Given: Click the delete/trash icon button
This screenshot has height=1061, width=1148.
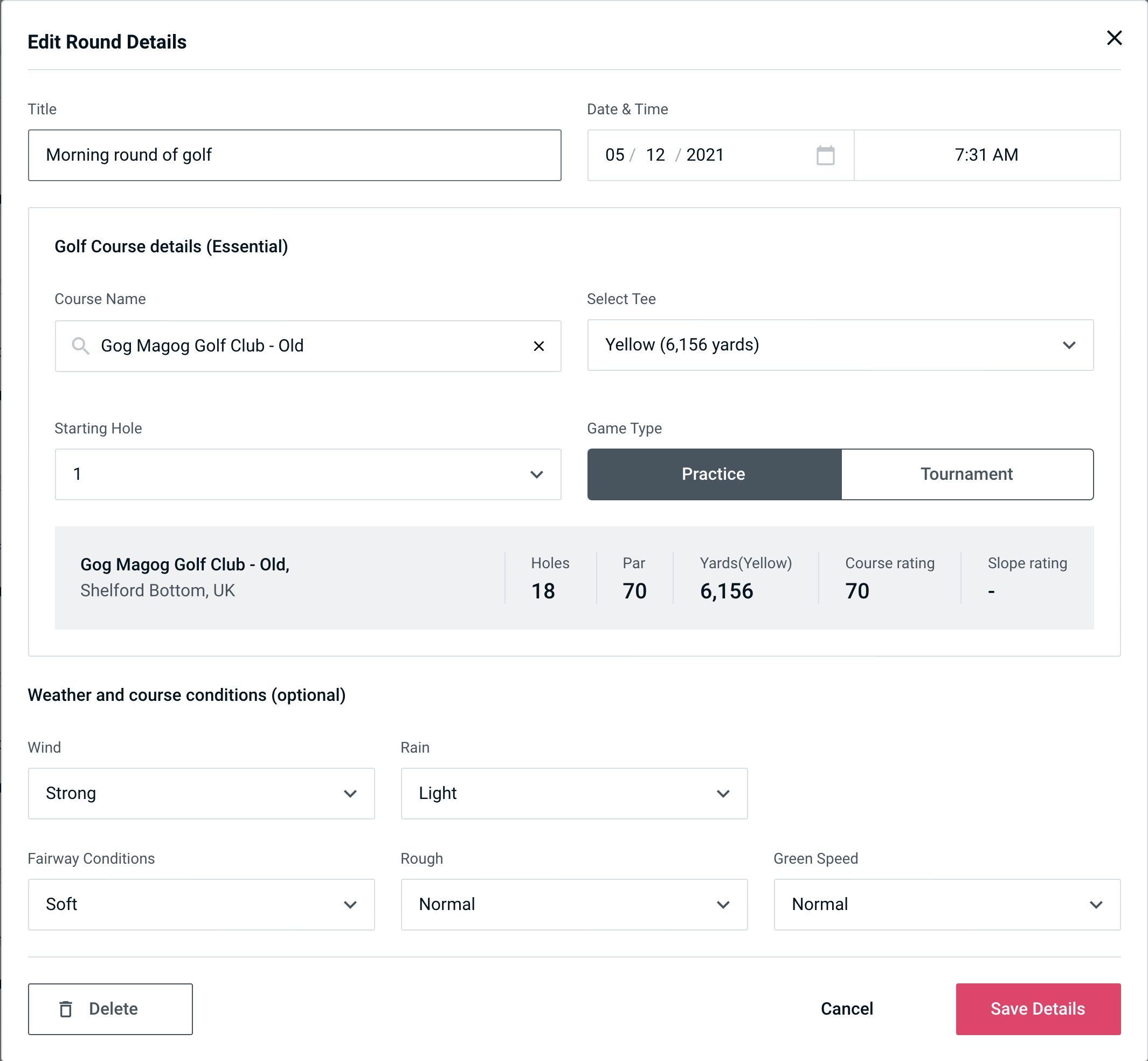Looking at the screenshot, I should coord(68,1009).
